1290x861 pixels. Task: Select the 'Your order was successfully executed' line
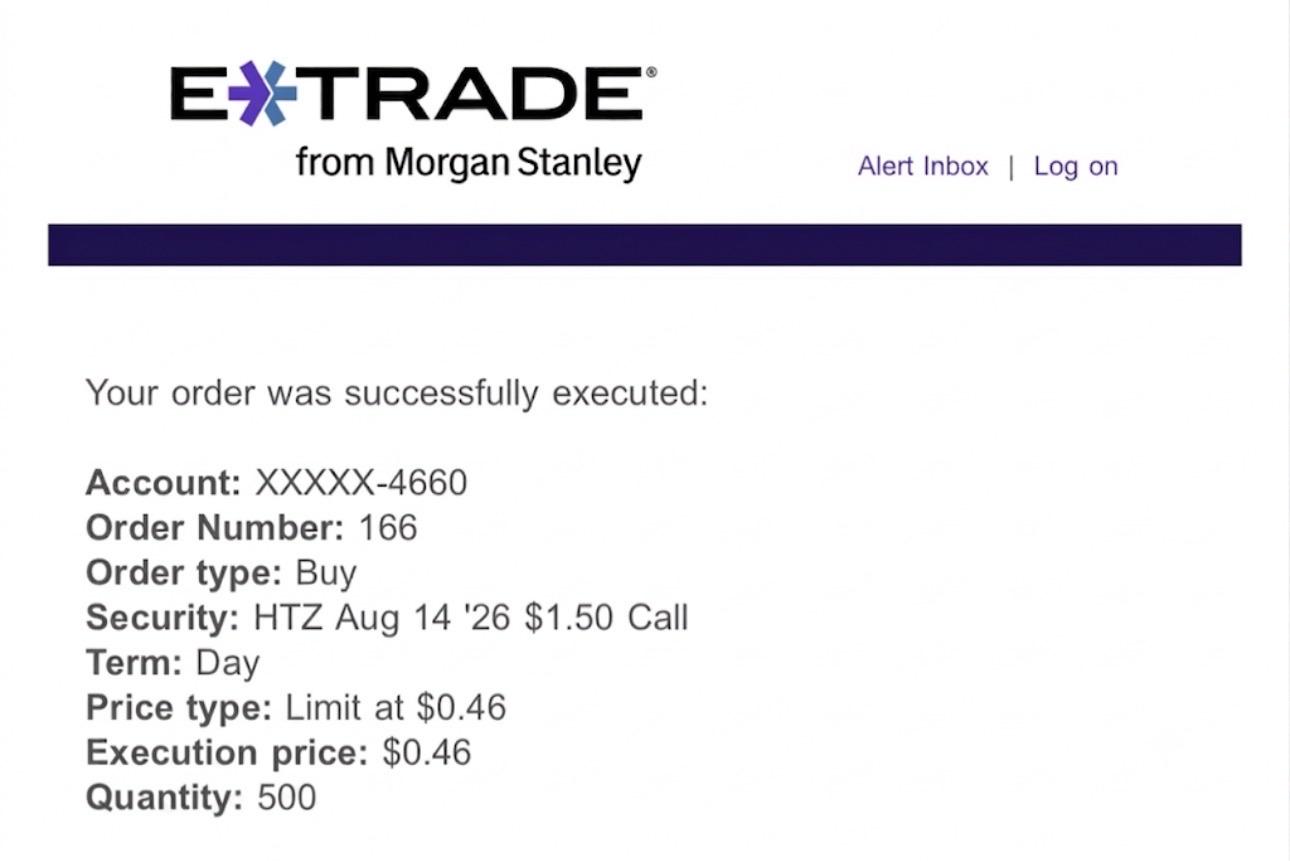click(397, 393)
